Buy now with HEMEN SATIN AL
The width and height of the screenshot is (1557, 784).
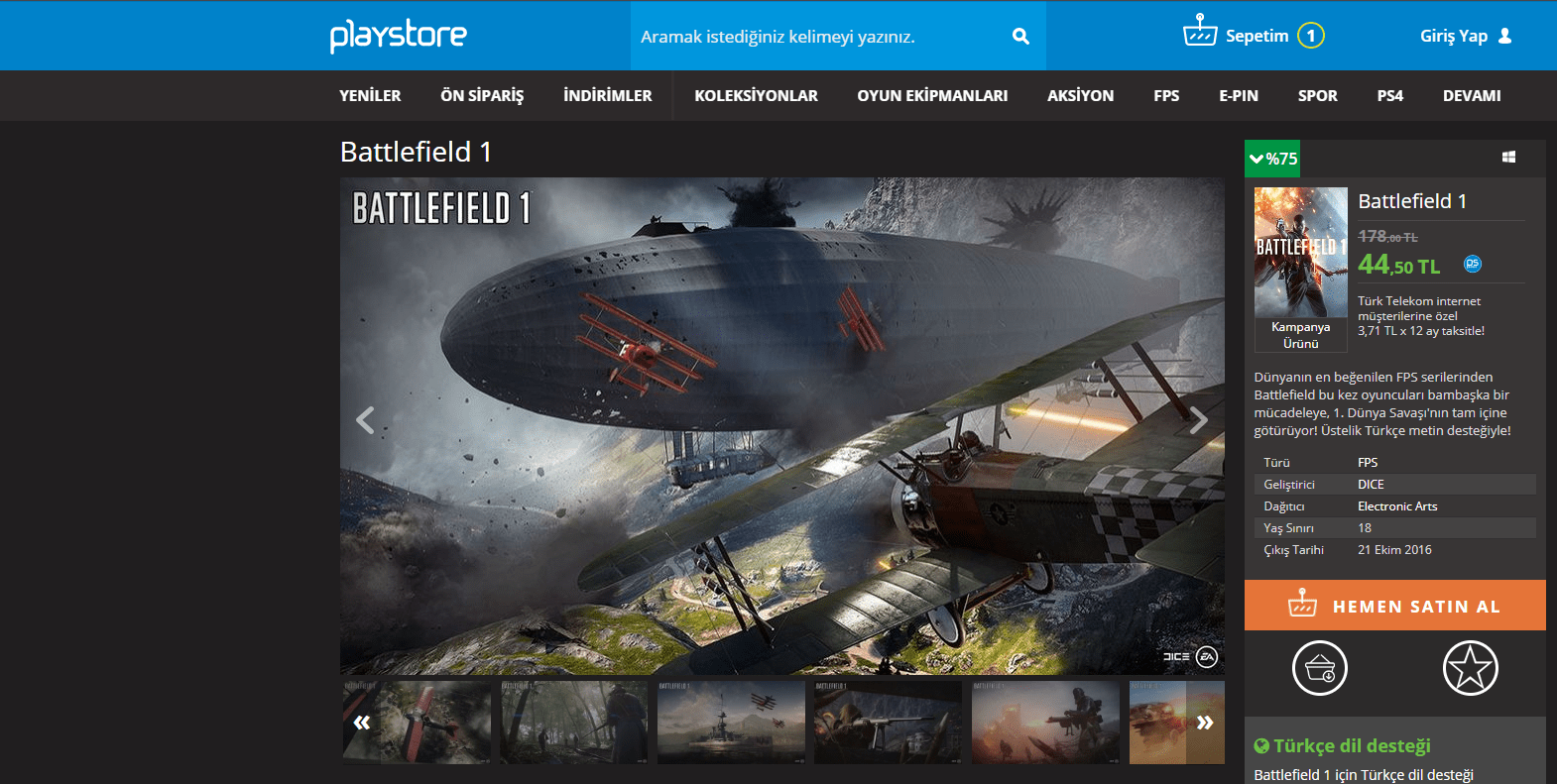point(1395,606)
